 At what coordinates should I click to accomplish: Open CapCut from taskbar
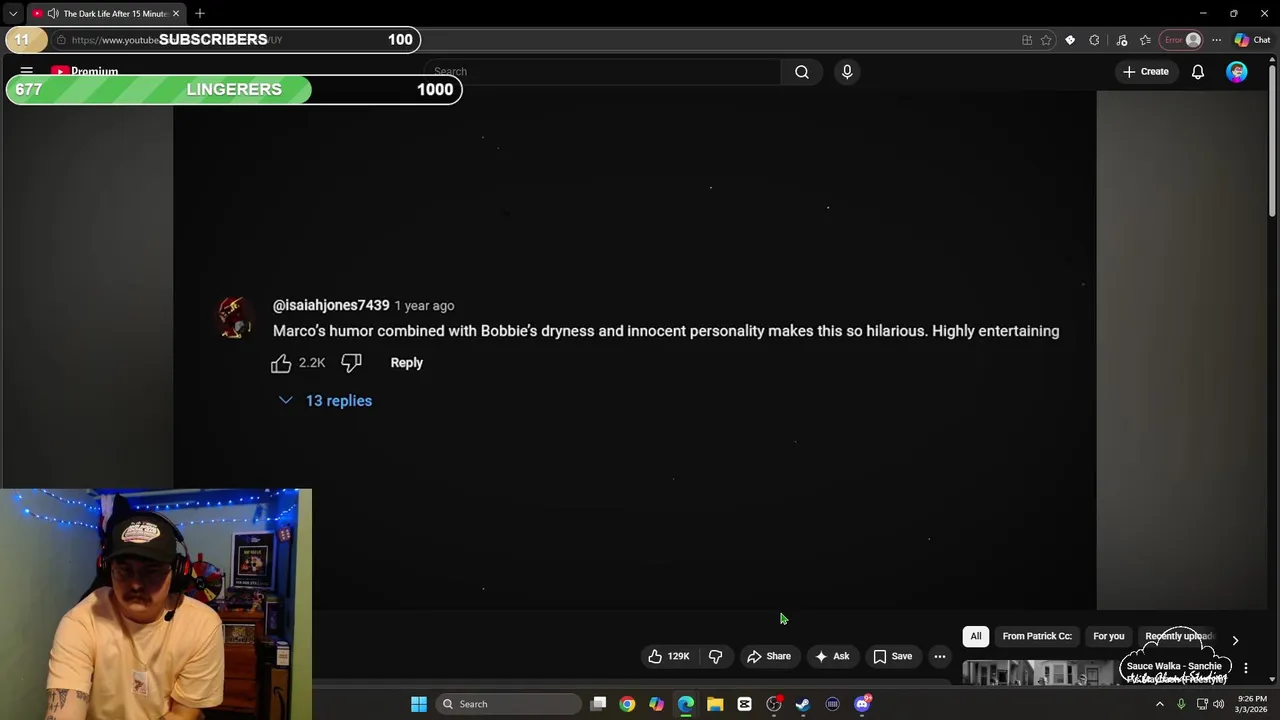click(744, 704)
